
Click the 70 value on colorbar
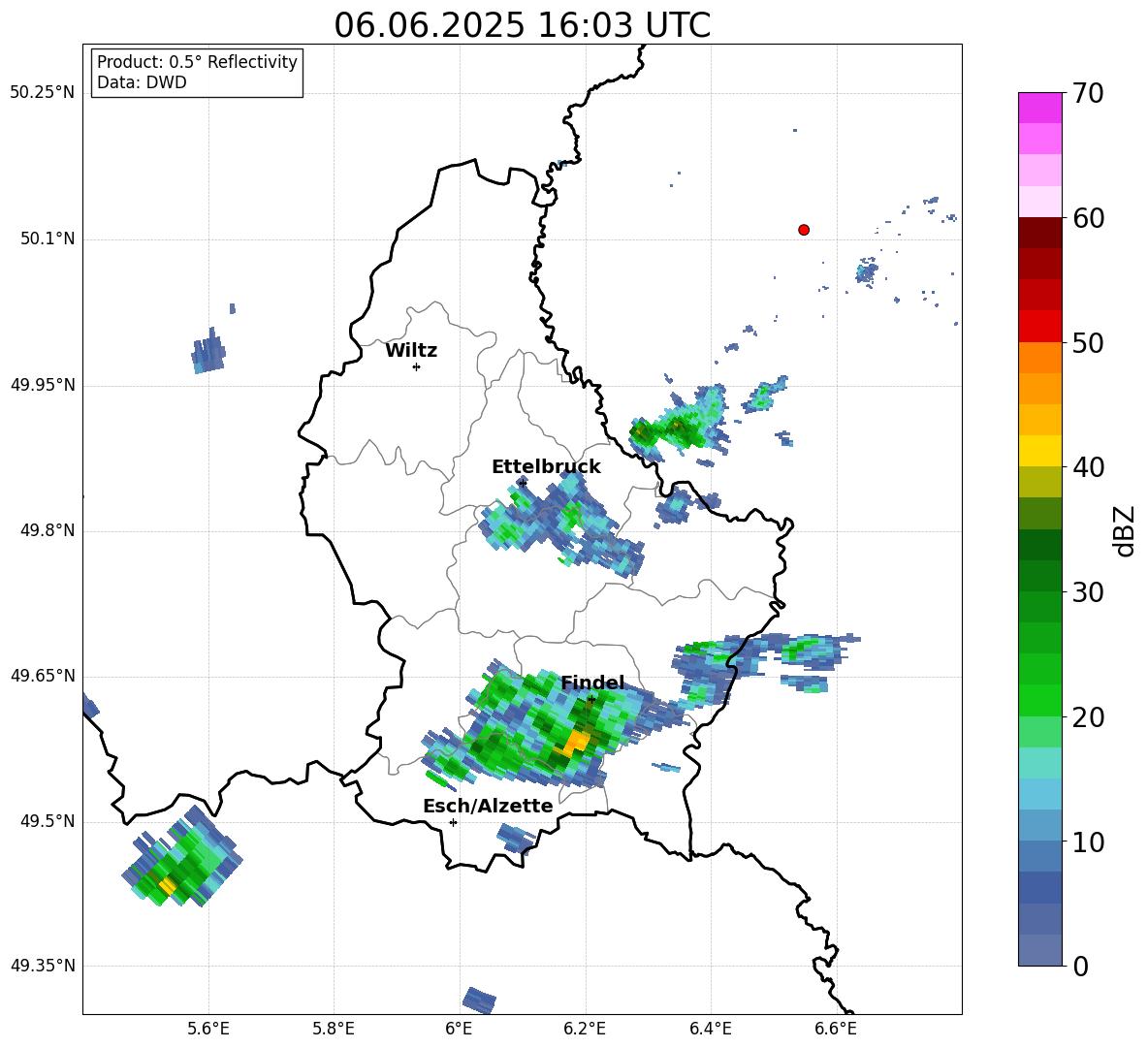1088,94
